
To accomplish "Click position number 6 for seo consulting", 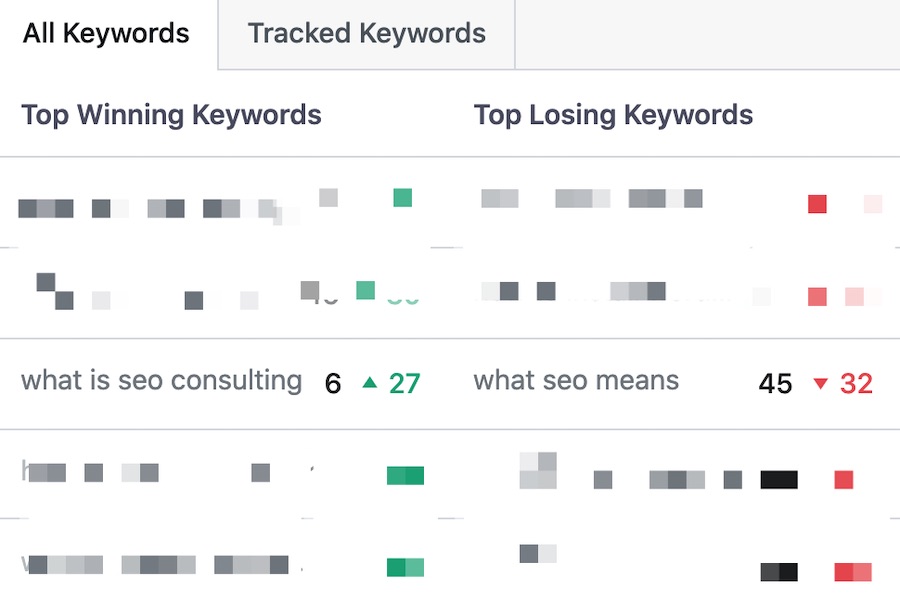I will tap(333, 383).
